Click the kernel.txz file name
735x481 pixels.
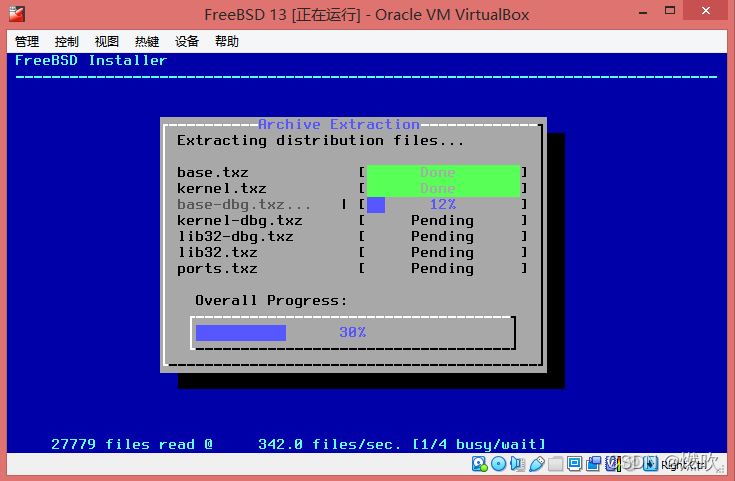[222, 188]
